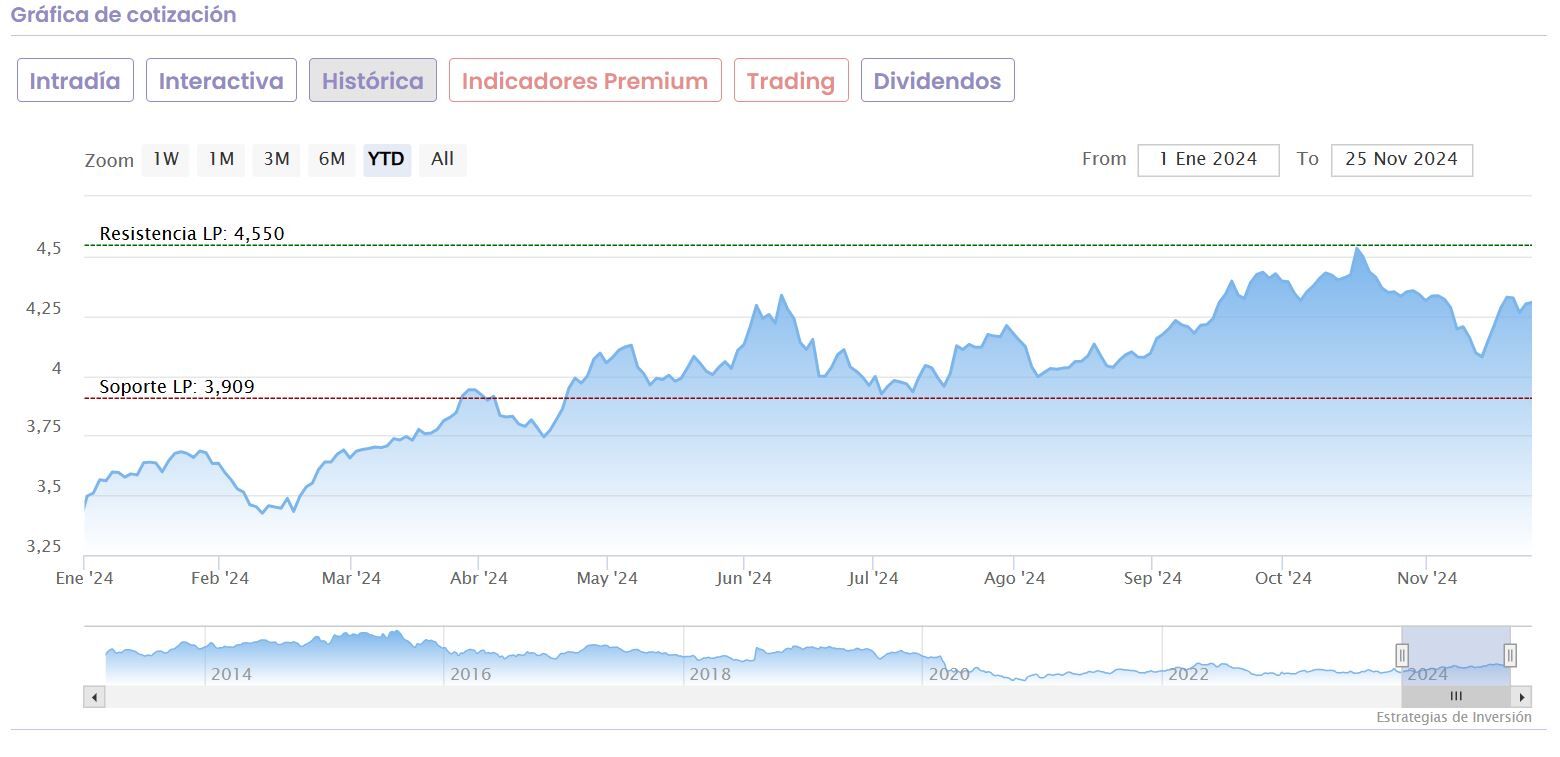The height and width of the screenshot is (757, 1560).
Task: Select the 1M zoom range
Action: pyautogui.click(x=221, y=159)
